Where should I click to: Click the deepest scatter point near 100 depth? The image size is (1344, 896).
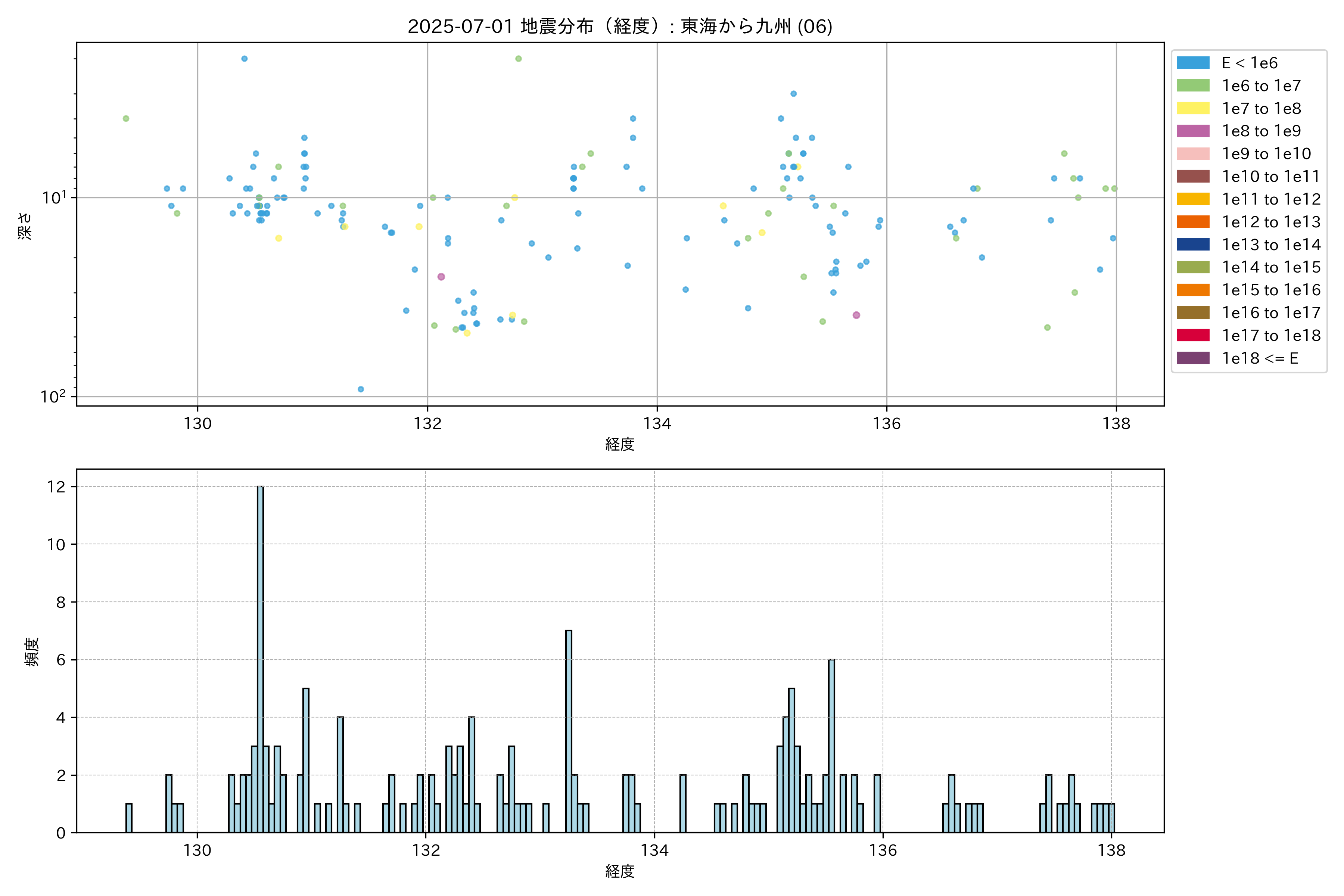[361, 389]
